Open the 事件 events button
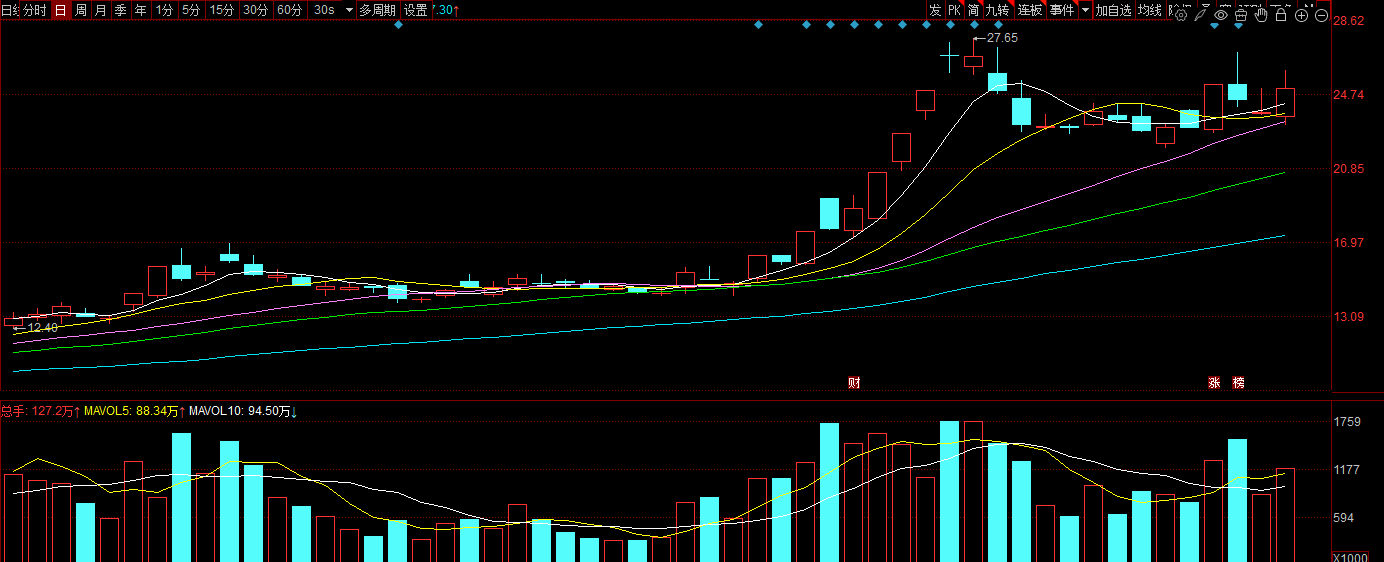The height and width of the screenshot is (562, 1384). tap(1062, 10)
